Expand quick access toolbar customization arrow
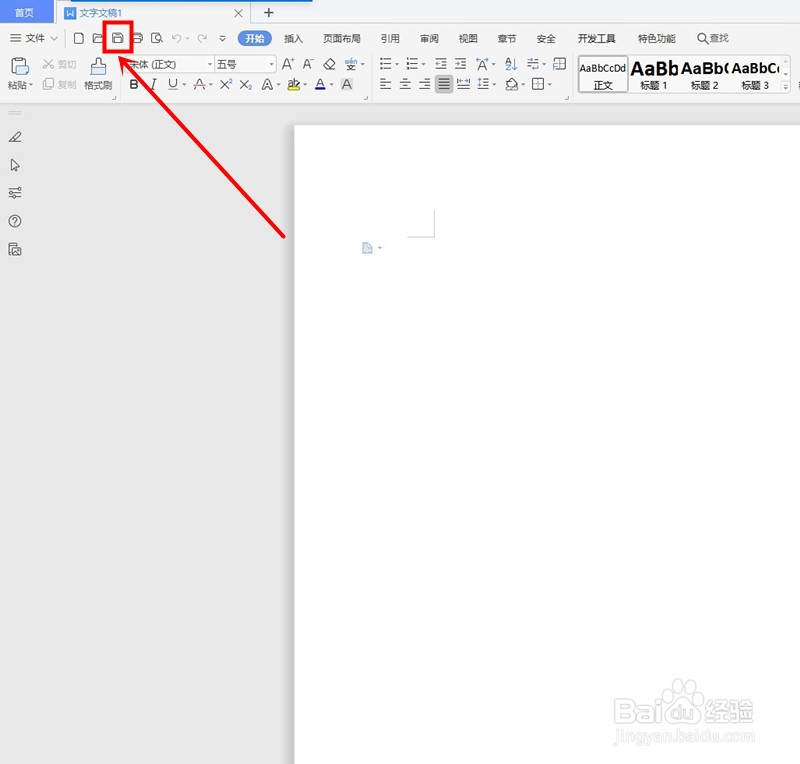The image size is (800, 764). click(222, 38)
